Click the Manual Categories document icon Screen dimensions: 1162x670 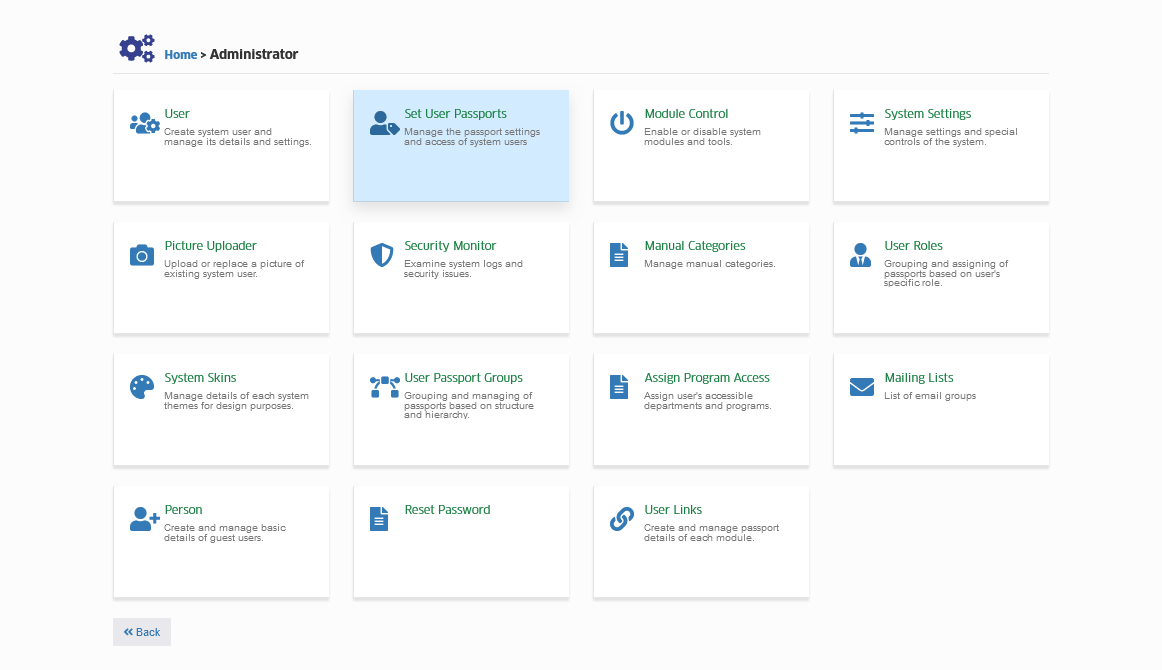[x=619, y=255]
